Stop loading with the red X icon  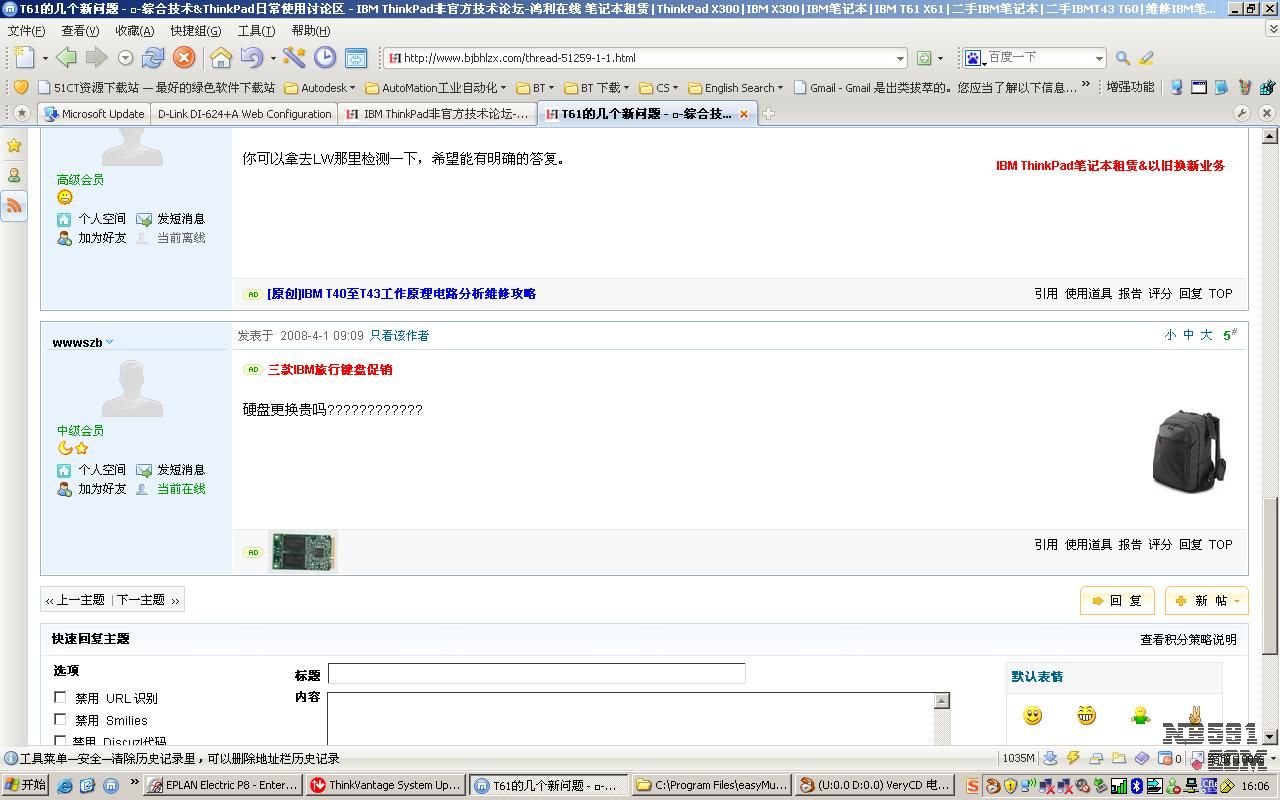click(x=183, y=58)
